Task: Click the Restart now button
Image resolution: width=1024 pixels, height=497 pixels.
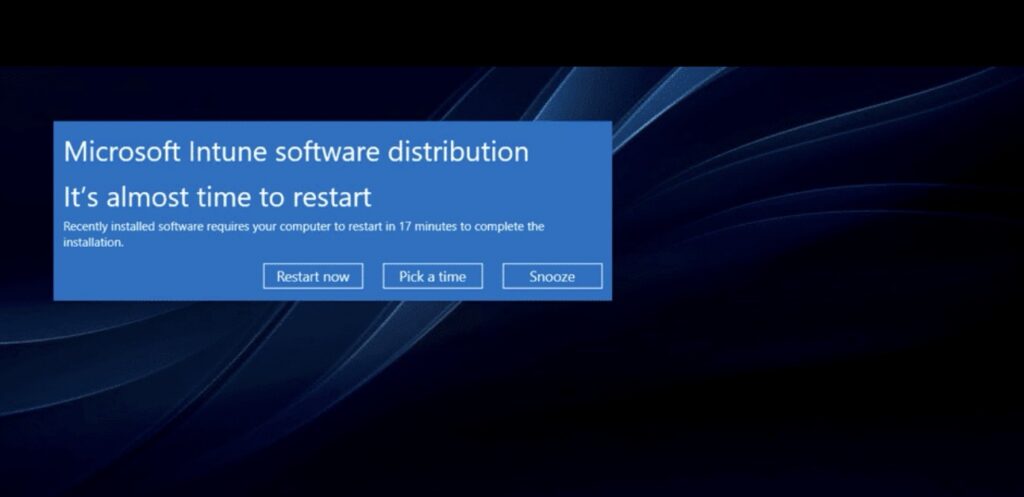Action: [x=313, y=276]
